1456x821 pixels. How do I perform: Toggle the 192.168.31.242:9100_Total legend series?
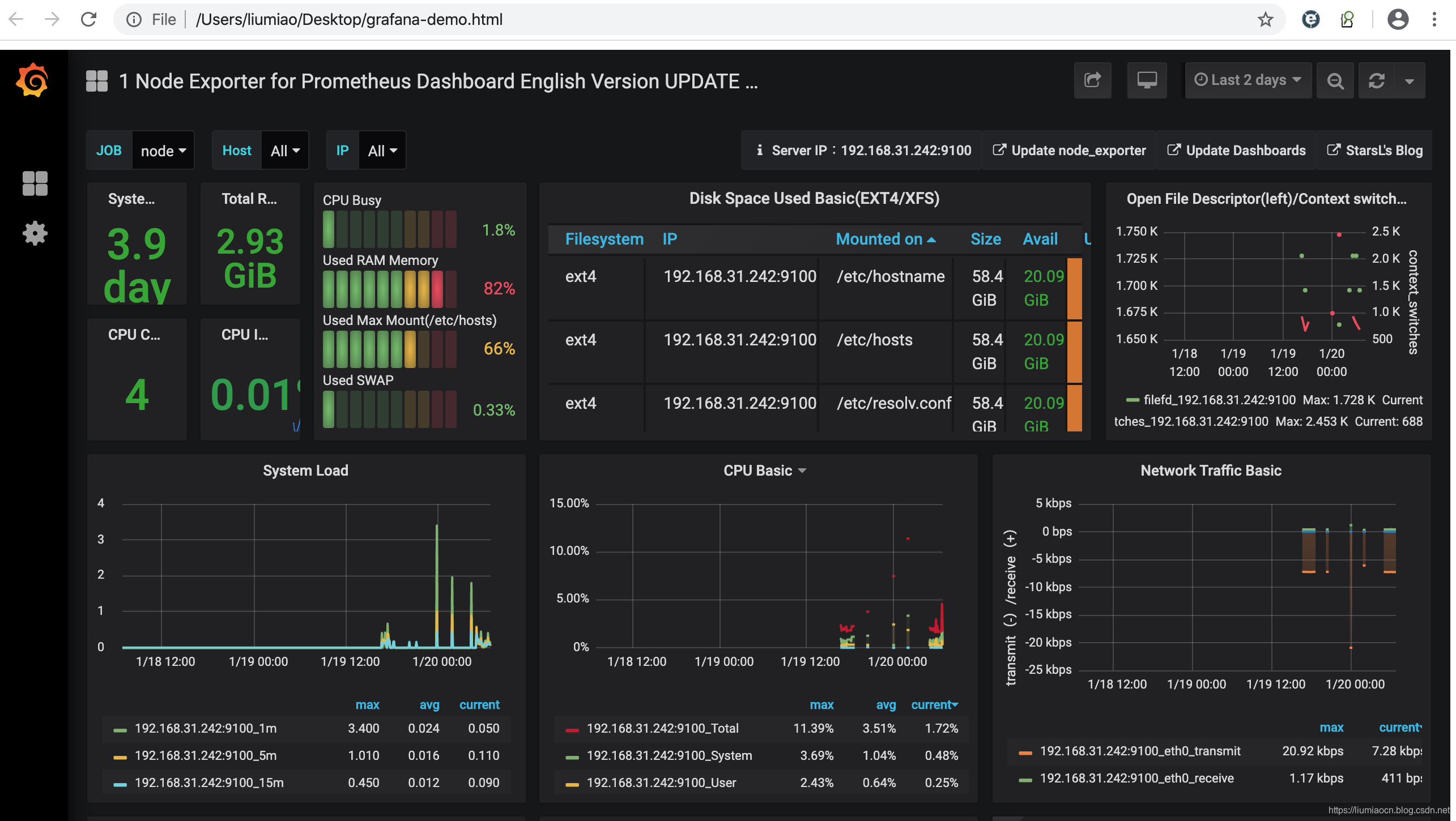click(x=662, y=728)
